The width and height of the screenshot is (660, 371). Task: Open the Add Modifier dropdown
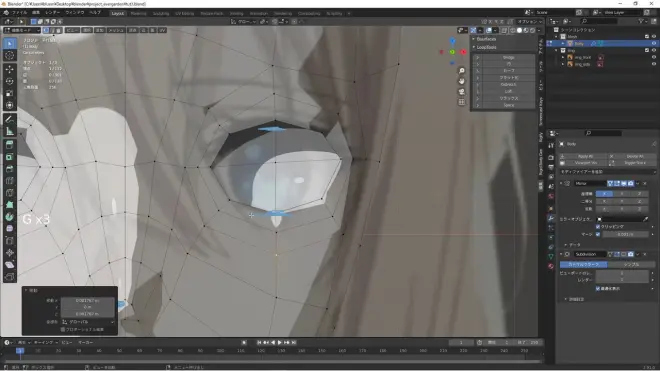click(607, 172)
